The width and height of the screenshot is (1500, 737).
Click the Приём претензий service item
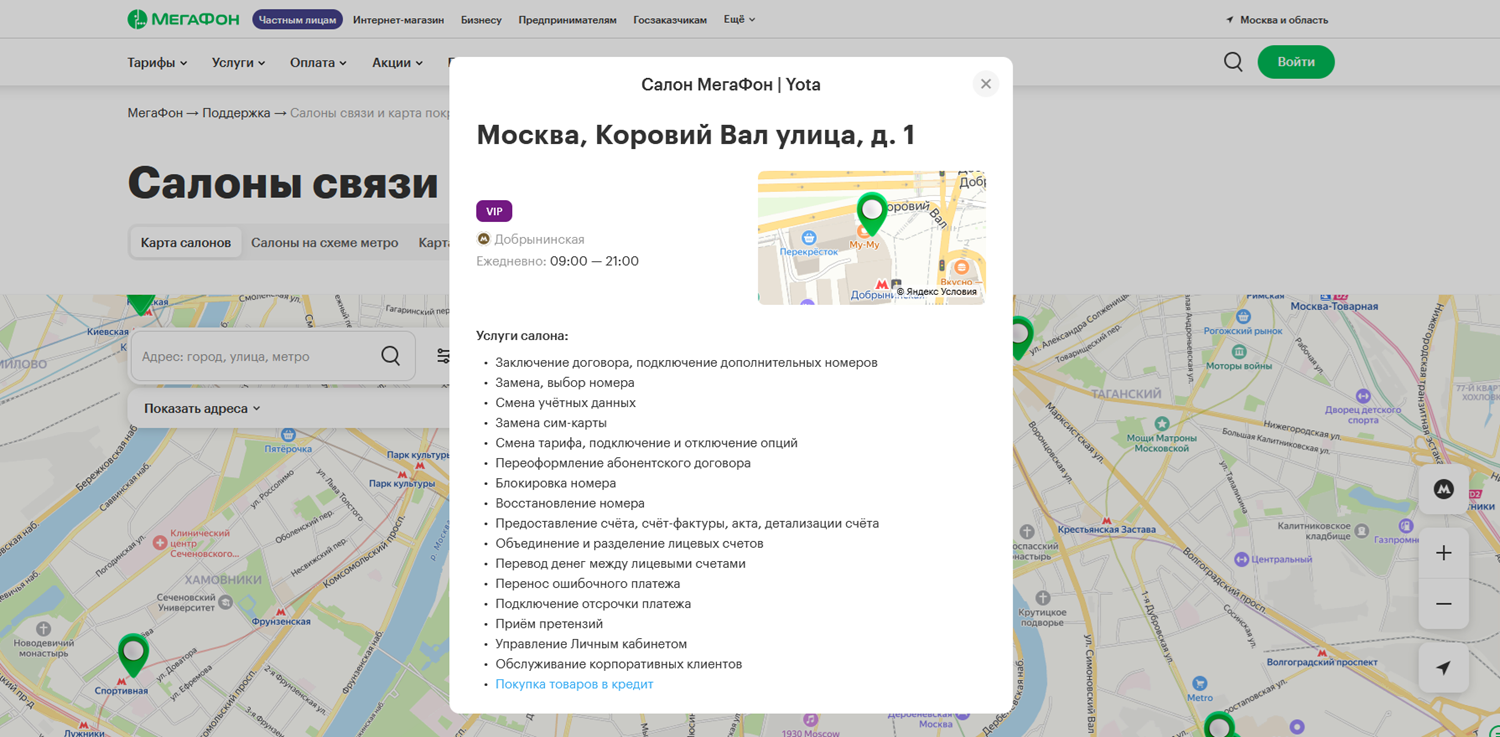tap(549, 624)
